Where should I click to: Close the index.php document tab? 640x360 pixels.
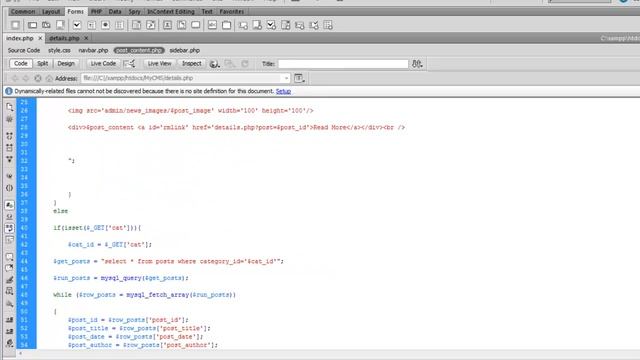pos(40,38)
